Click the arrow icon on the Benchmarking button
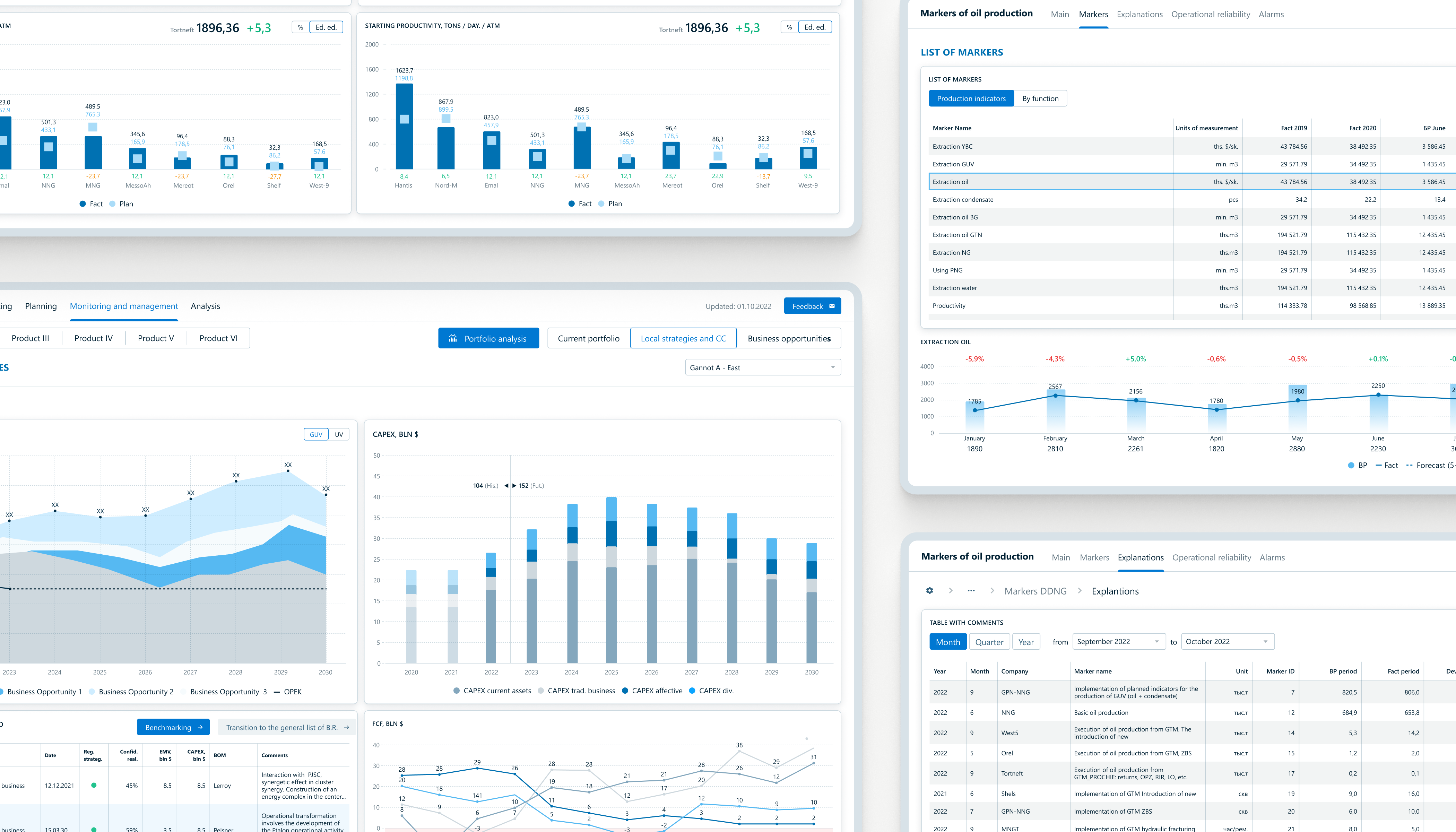The width and height of the screenshot is (1456, 832). pos(200,727)
